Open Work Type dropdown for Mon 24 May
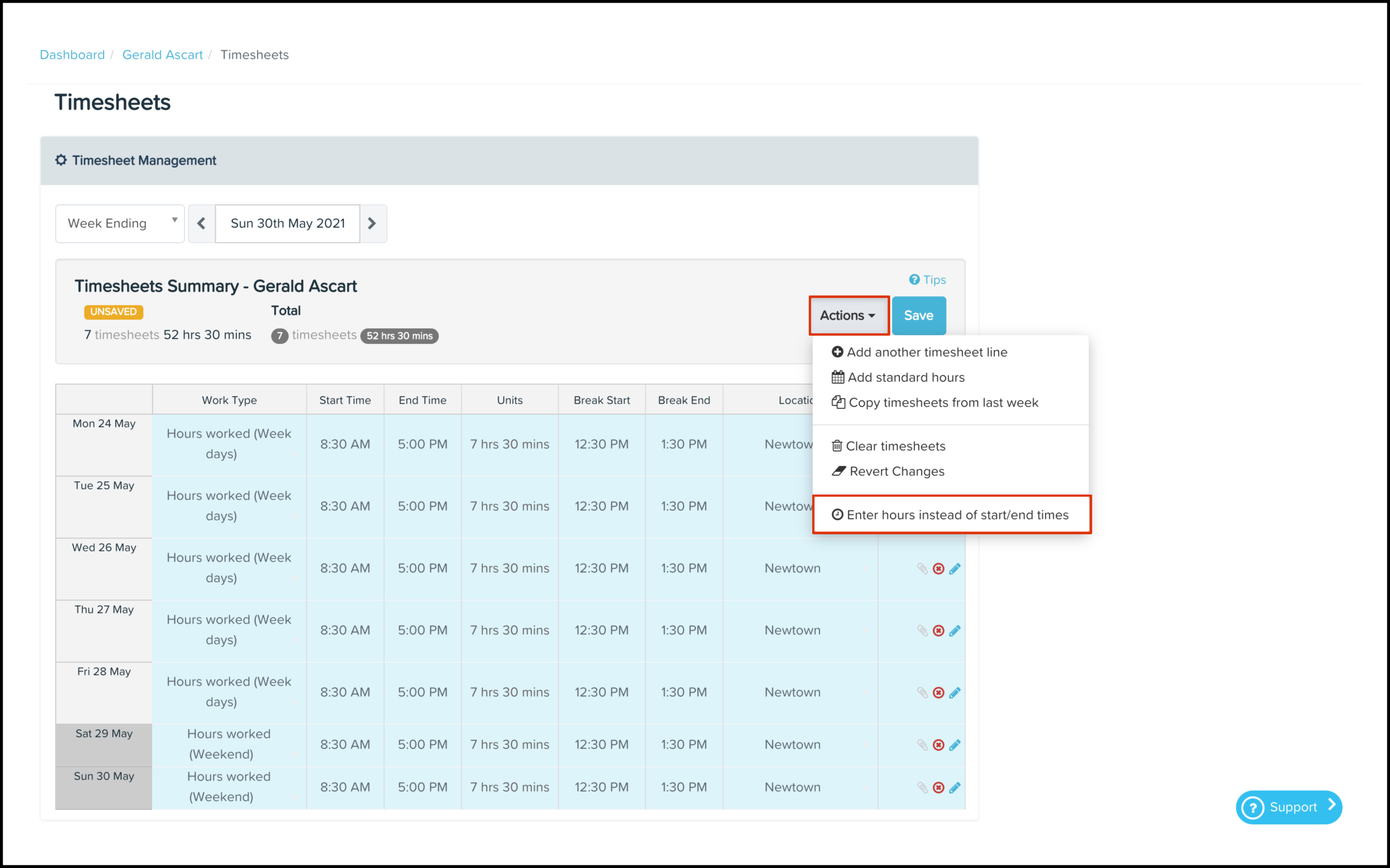Image resolution: width=1390 pixels, height=868 pixels. coord(229,444)
